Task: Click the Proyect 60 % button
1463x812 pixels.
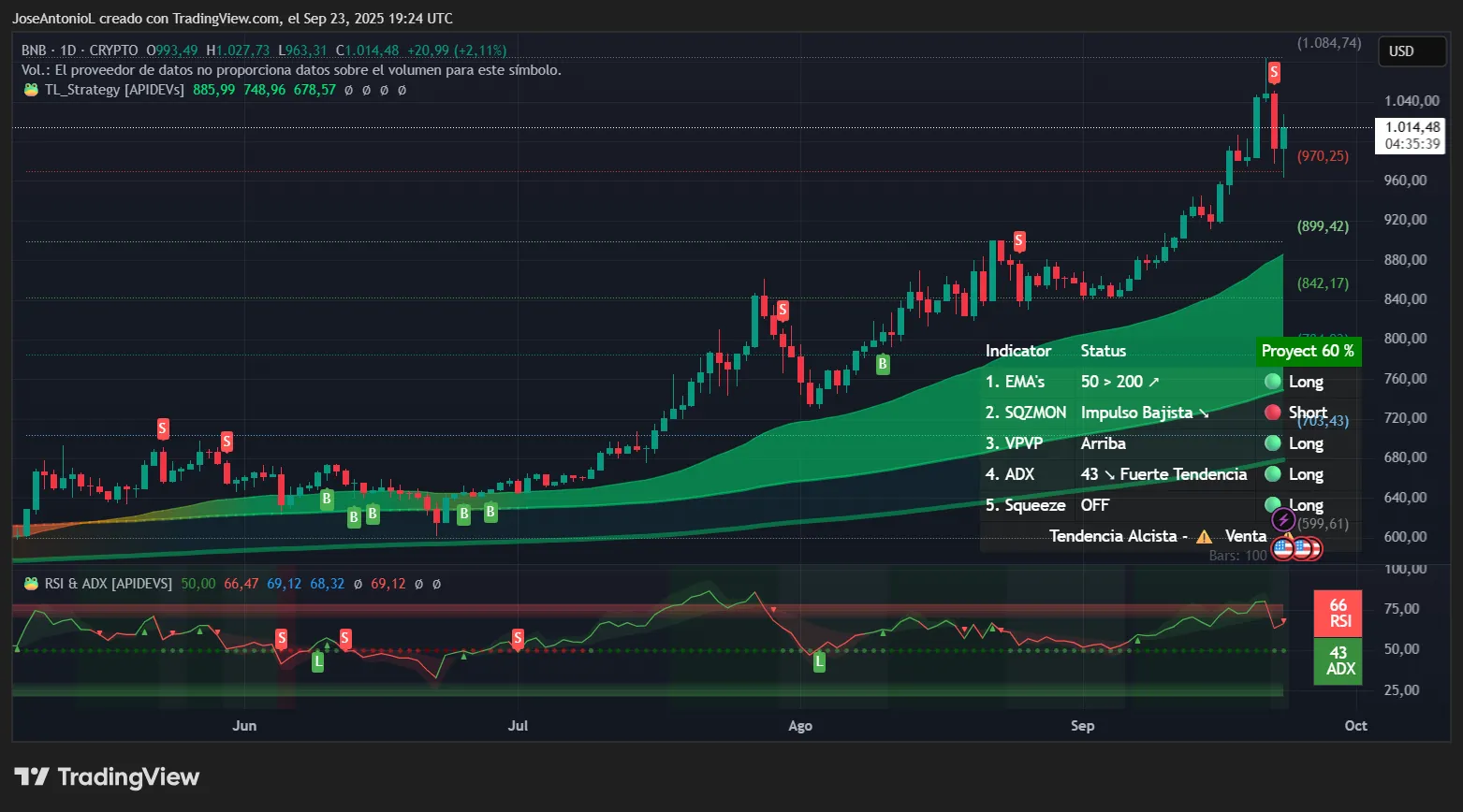Action: [x=1308, y=351]
